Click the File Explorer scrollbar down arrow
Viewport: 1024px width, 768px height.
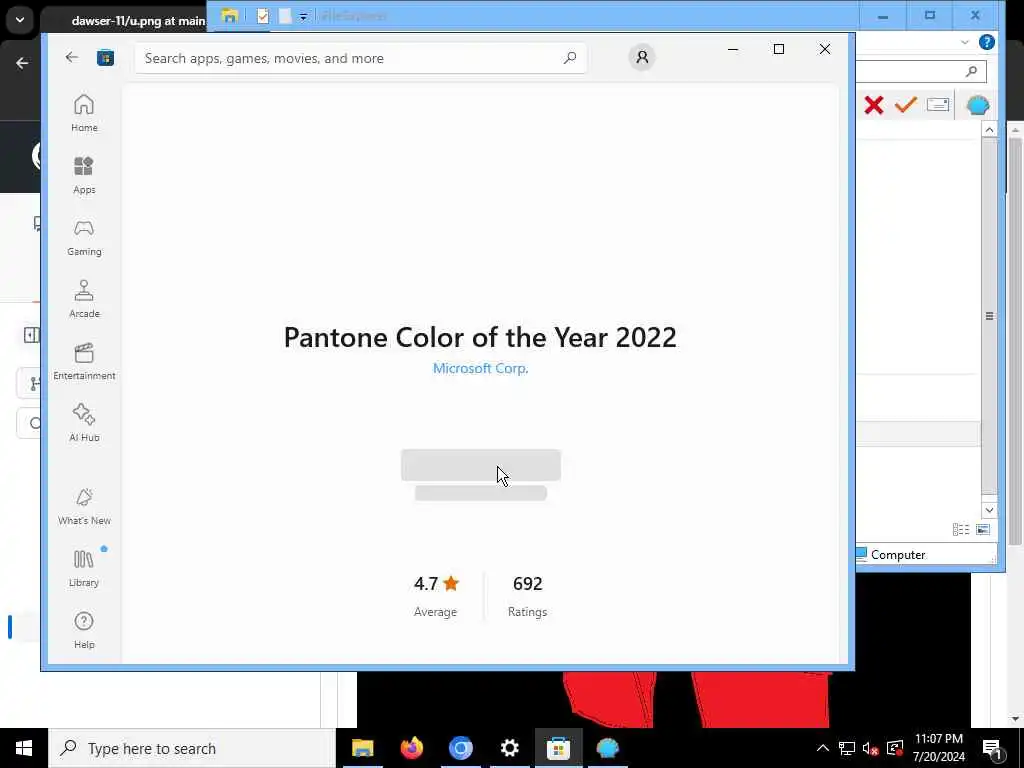tap(989, 510)
